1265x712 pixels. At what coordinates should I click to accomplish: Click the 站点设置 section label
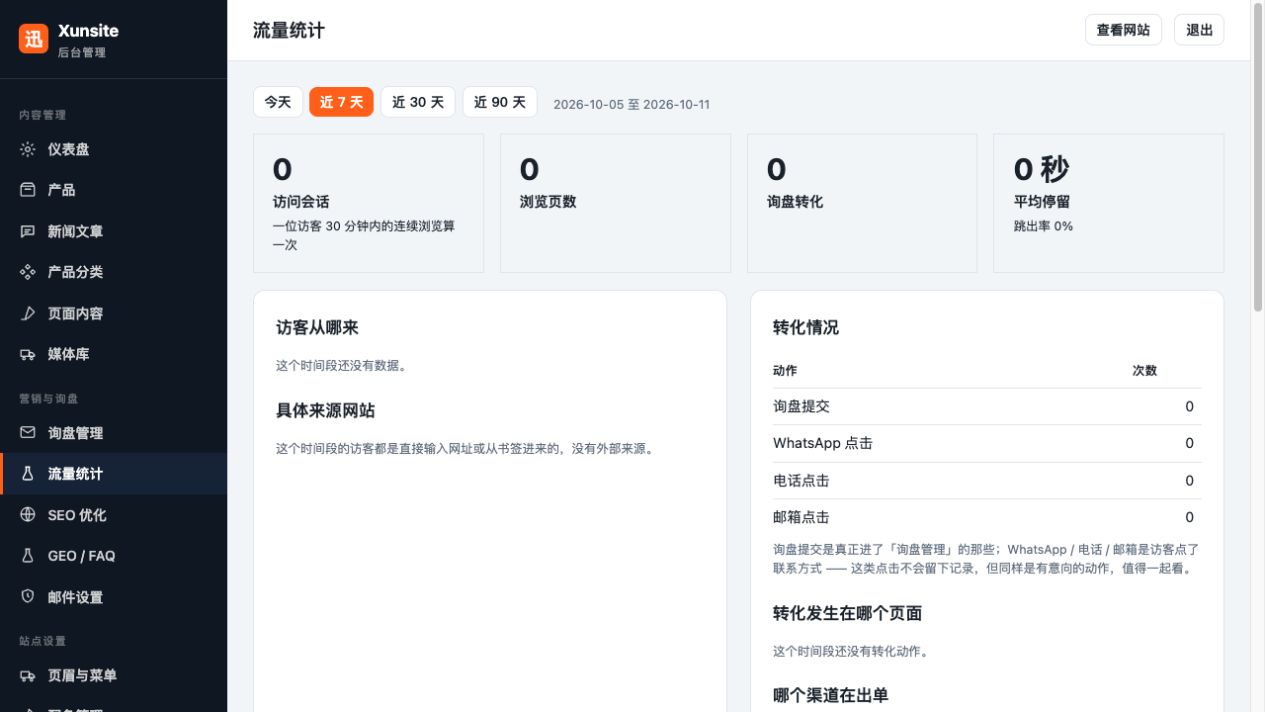[x=42, y=641]
